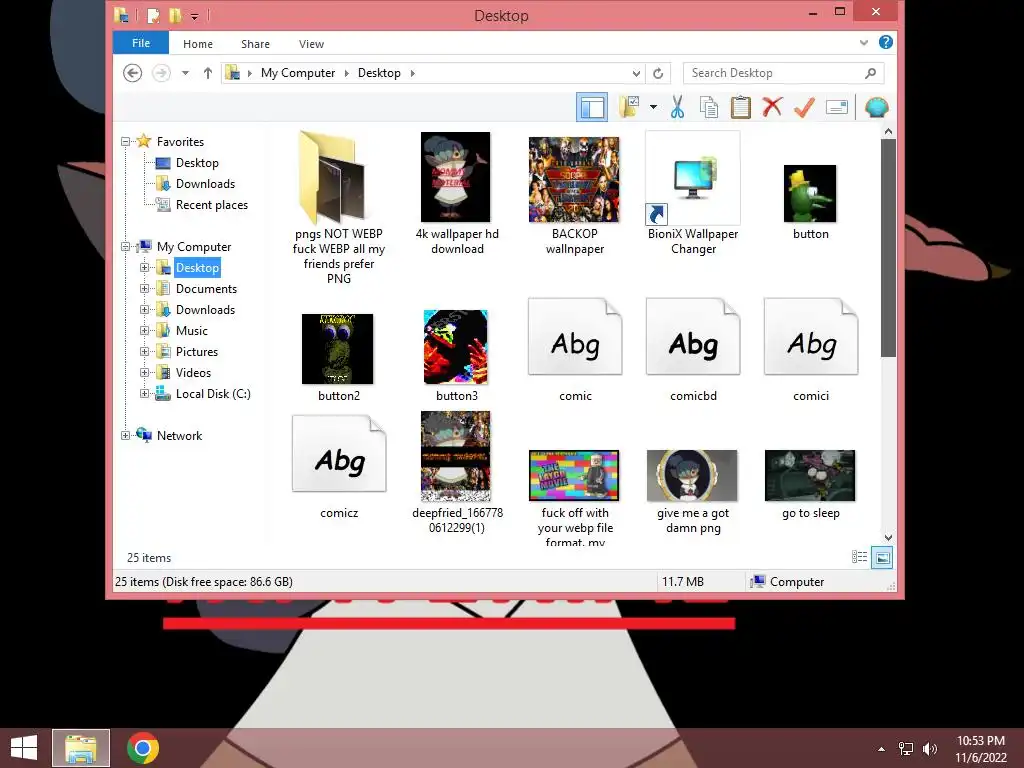
Task: Click the volume speaker tray icon
Action: (x=930, y=748)
